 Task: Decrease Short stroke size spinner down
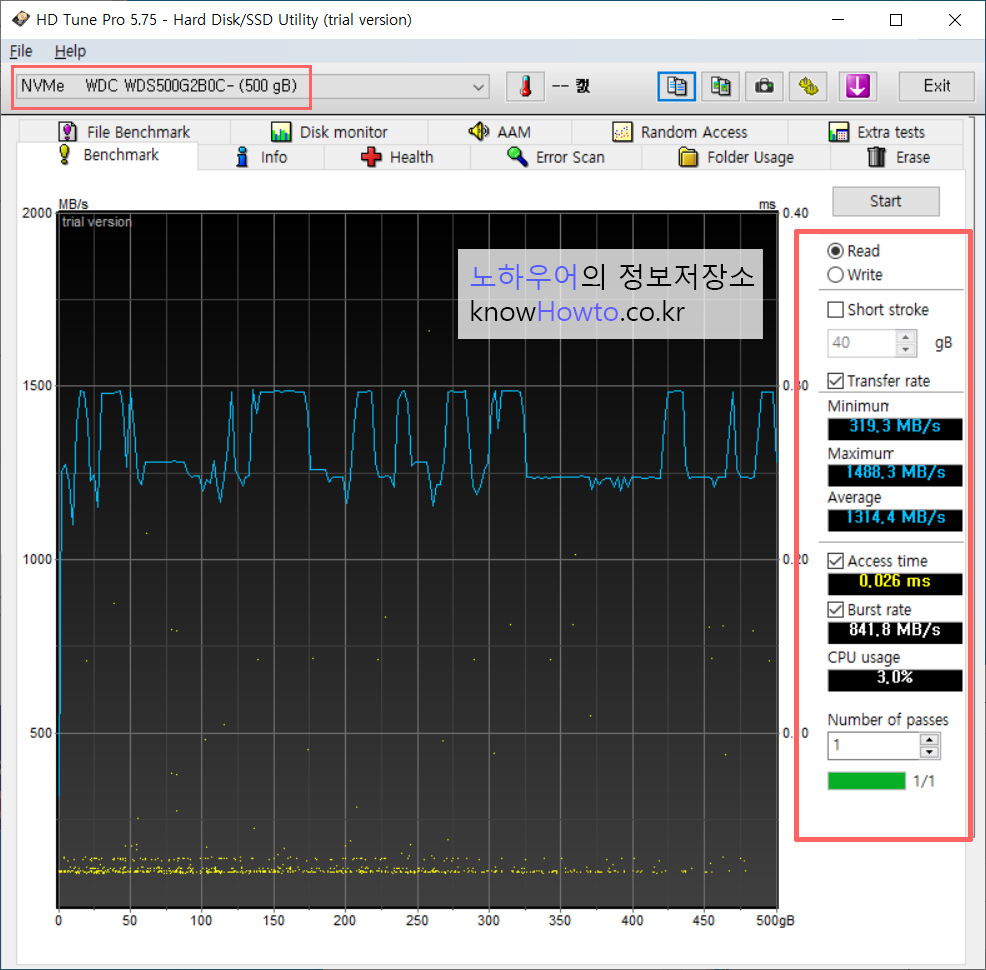click(x=906, y=350)
